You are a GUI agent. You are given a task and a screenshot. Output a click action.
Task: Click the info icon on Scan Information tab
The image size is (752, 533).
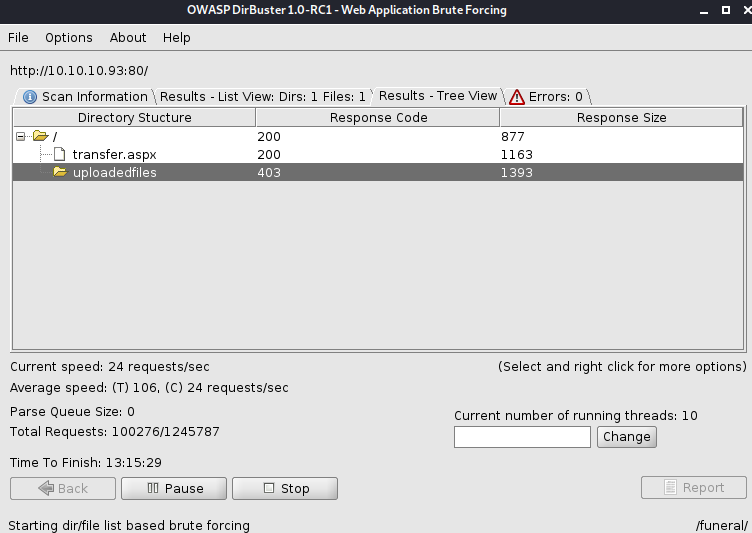click(30, 97)
